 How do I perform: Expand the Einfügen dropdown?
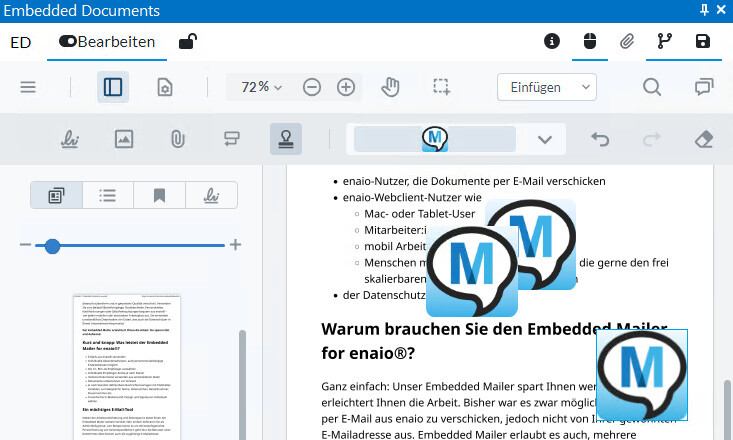546,87
